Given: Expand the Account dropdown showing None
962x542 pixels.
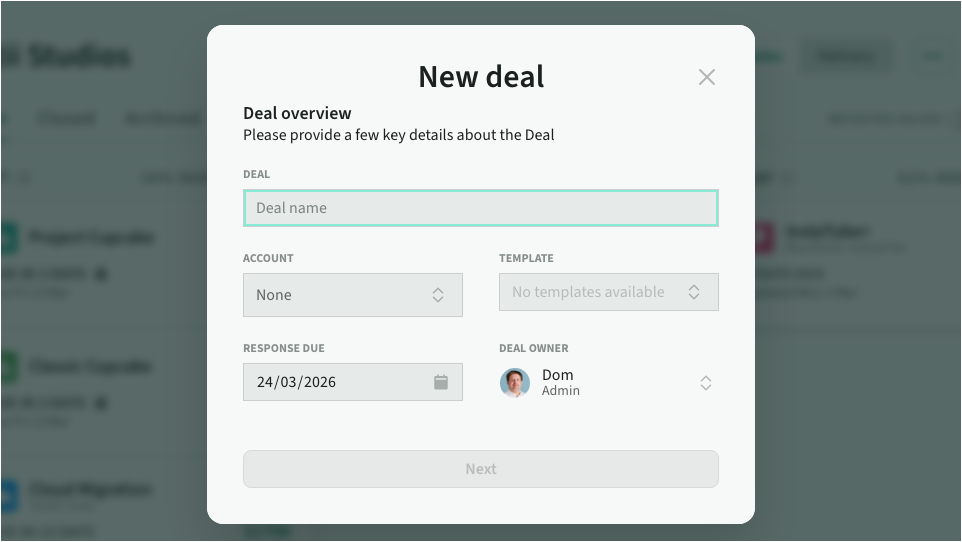Looking at the screenshot, I should [x=352, y=295].
